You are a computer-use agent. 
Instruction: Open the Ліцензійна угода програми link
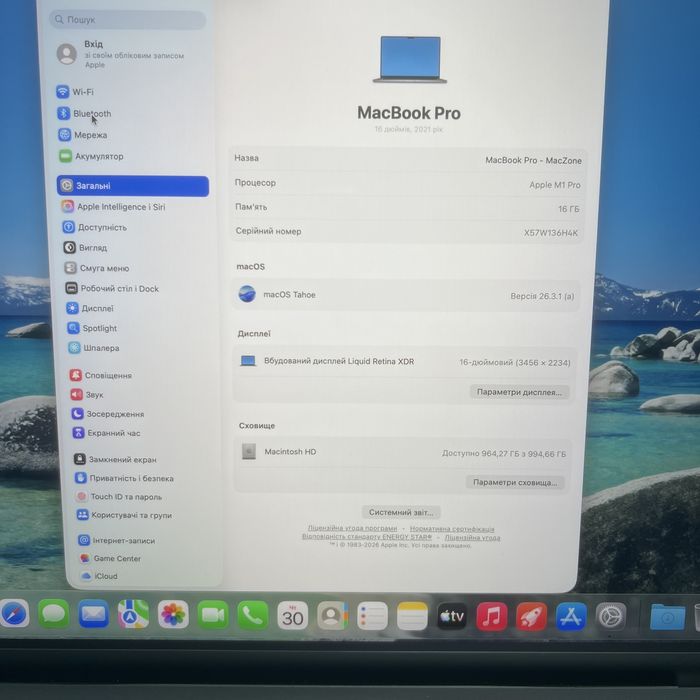[x=352, y=528]
